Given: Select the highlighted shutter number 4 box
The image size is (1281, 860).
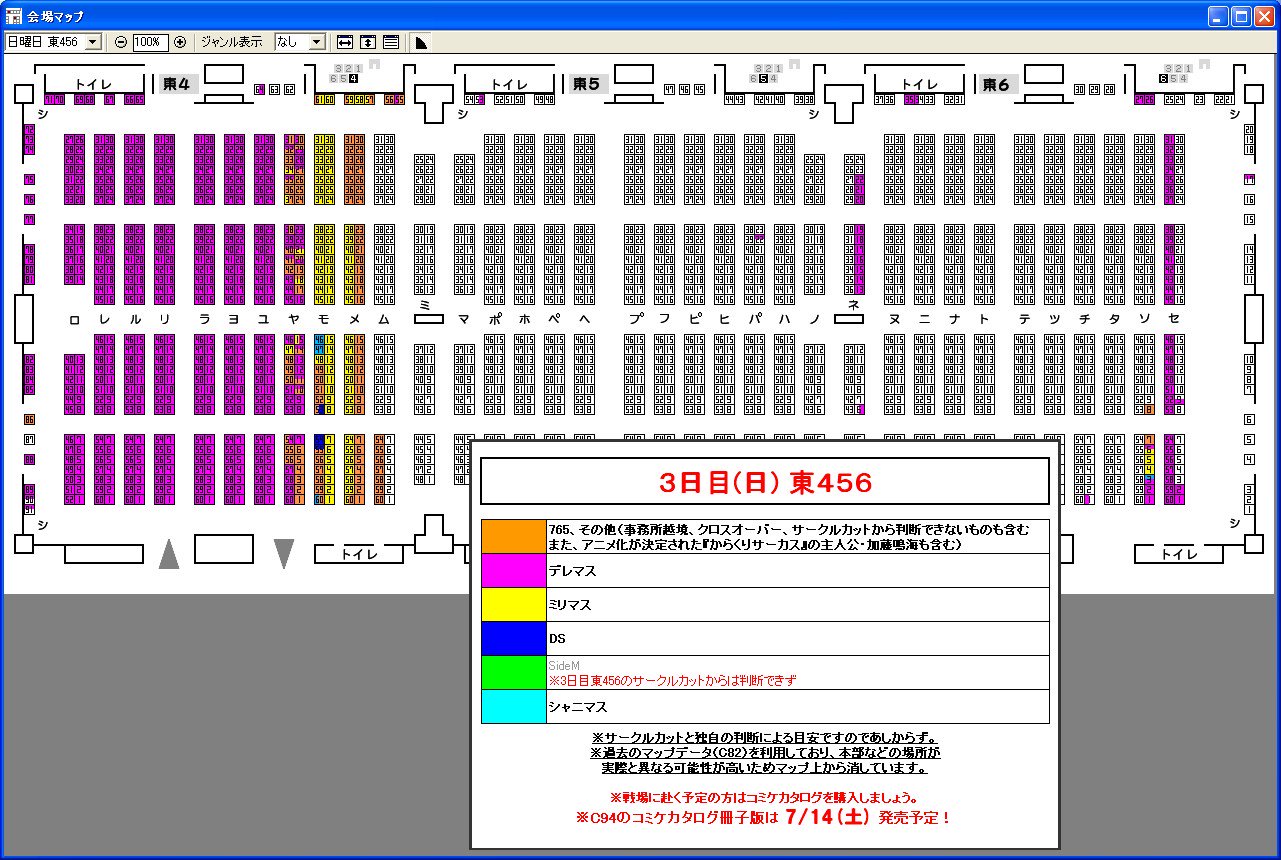Looking at the screenshot, I should point(354,78).
